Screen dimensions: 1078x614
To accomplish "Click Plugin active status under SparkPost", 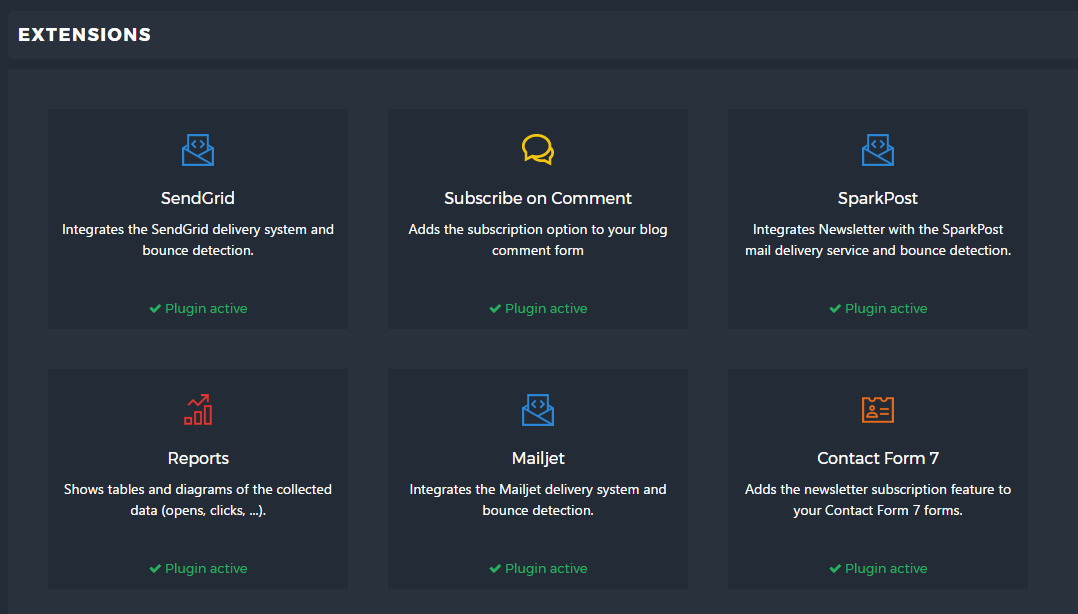I will pos(886,309).
